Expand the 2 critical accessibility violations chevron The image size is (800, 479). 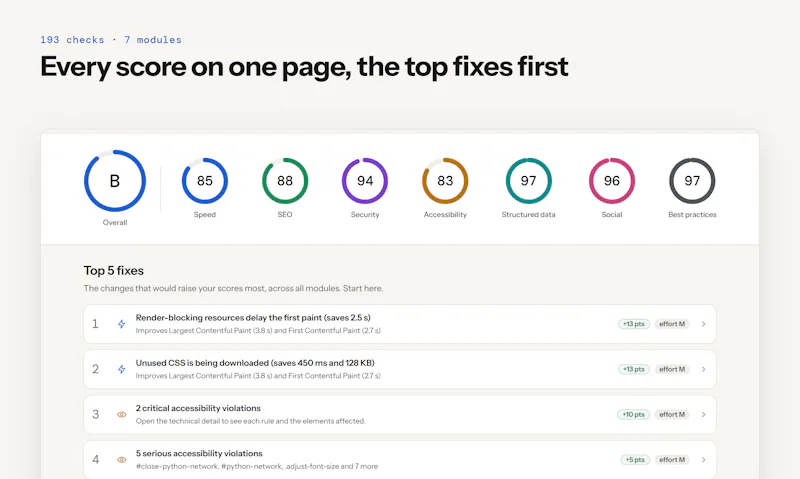(704, 415)
